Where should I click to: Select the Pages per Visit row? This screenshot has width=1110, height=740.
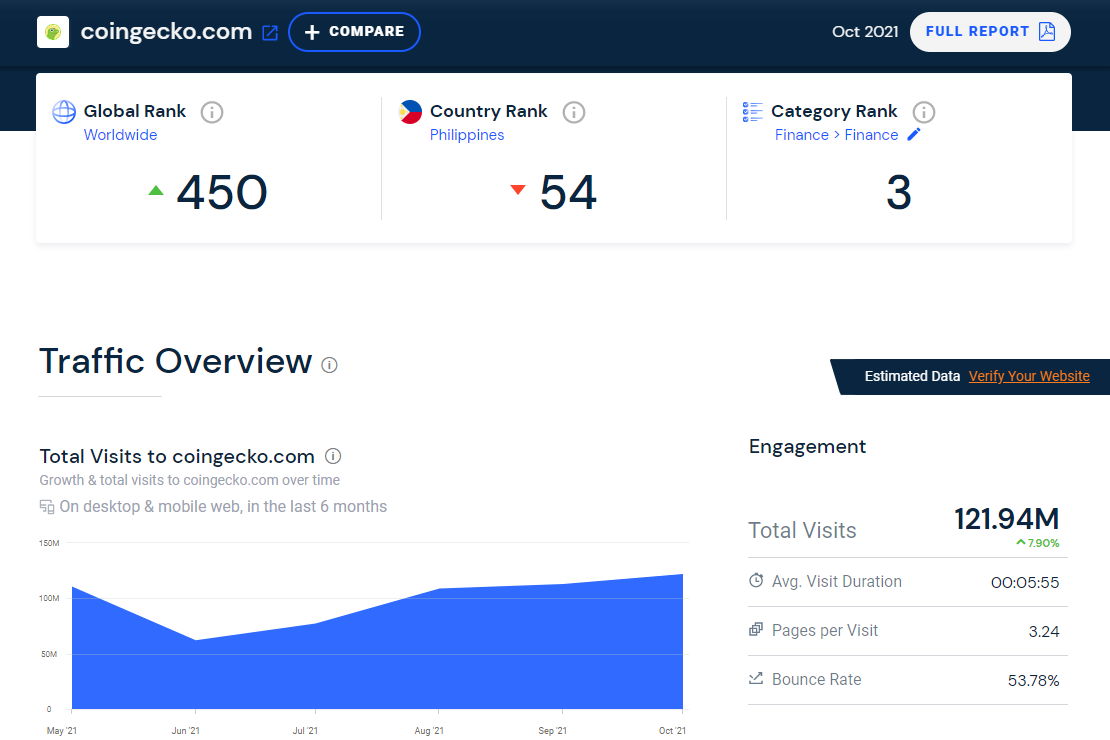[x=906, y=631]
